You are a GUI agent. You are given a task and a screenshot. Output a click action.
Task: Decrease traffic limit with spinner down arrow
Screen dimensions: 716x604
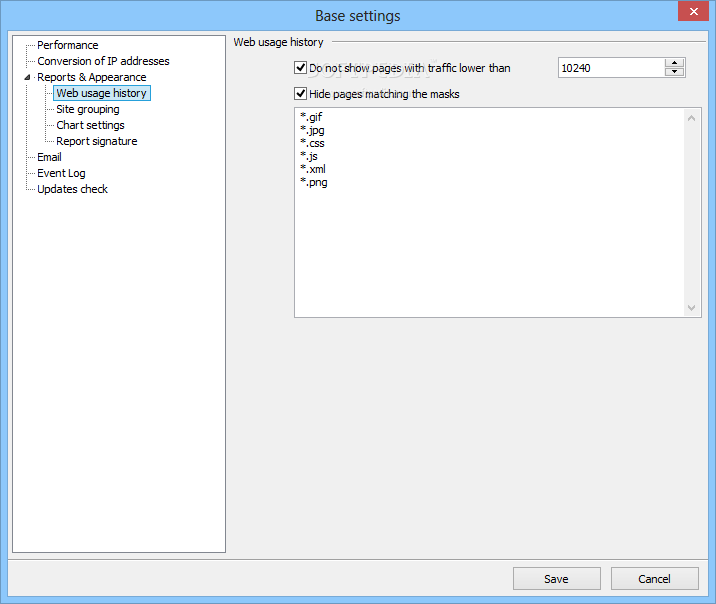pyautogui.click(x=674, y=72)
